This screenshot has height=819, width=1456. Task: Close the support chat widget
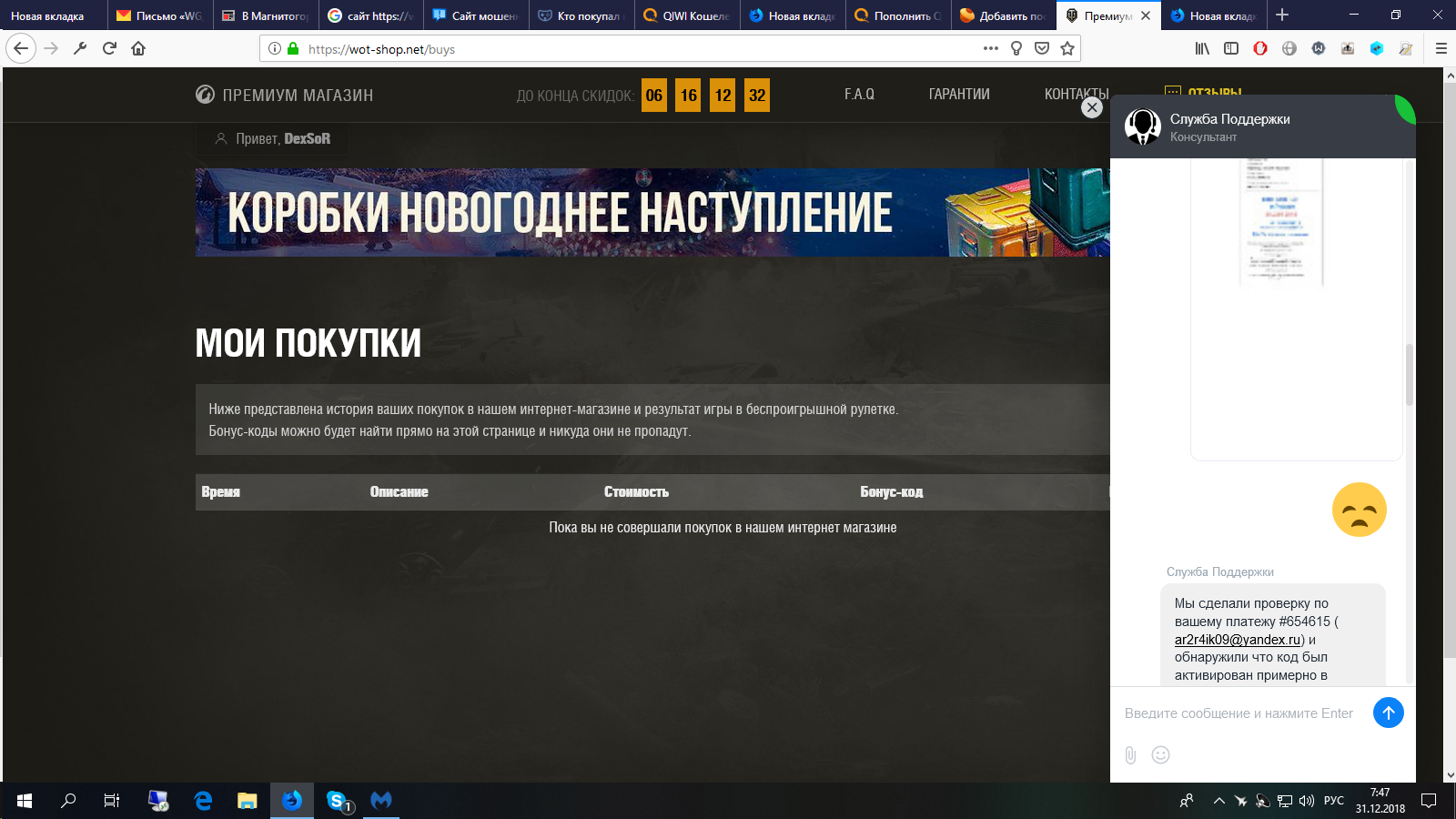(x=1092, y=107)
